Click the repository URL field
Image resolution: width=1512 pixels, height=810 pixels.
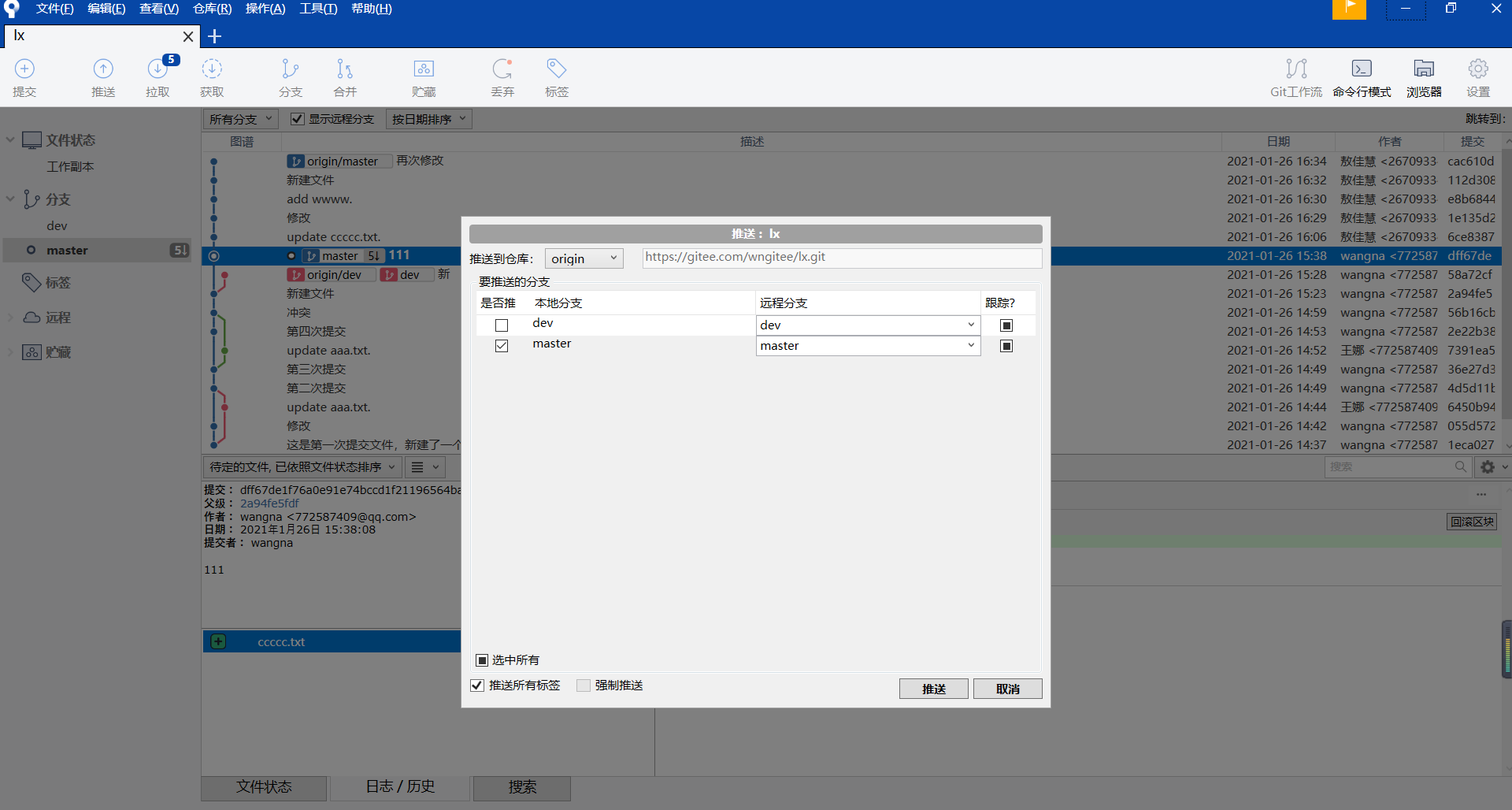coord(842,258)
